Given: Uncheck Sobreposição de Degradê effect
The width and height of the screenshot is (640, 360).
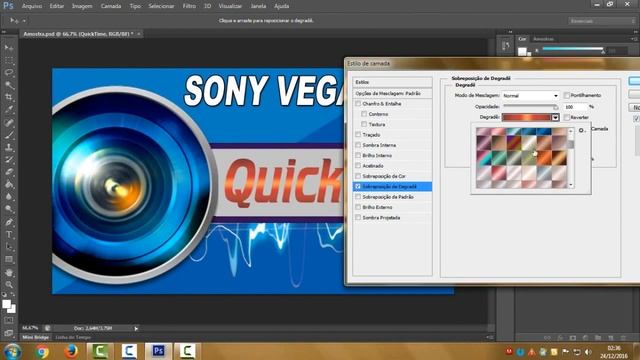Looking at the screenshot, I should [x=358, y=187].
